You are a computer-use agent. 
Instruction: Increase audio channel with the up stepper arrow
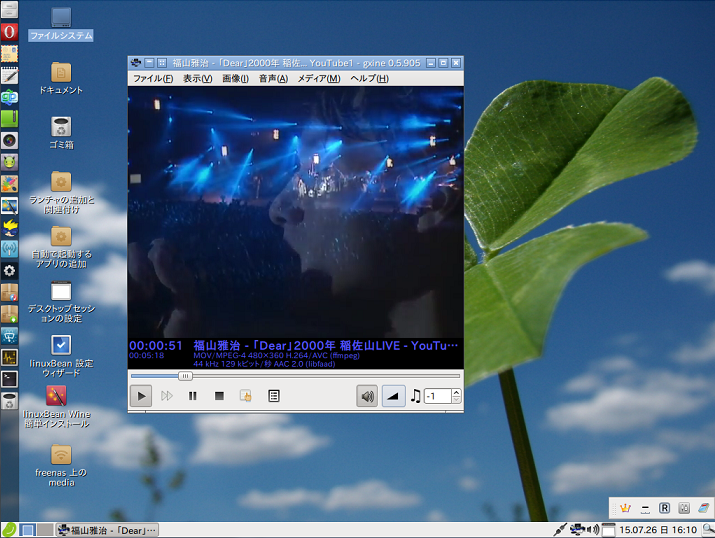pos(456,392)
